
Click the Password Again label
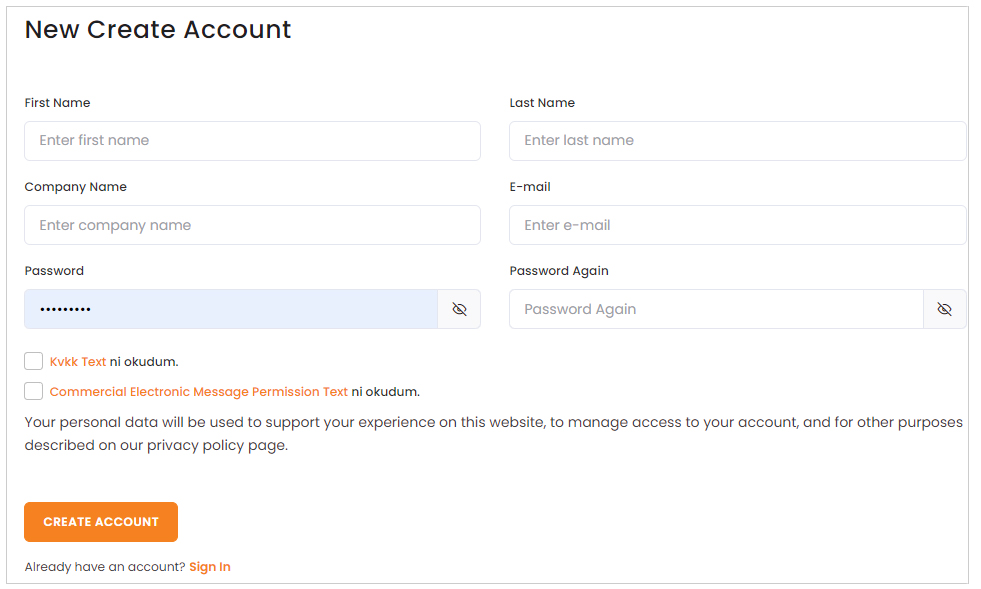[x=559, y=271]
